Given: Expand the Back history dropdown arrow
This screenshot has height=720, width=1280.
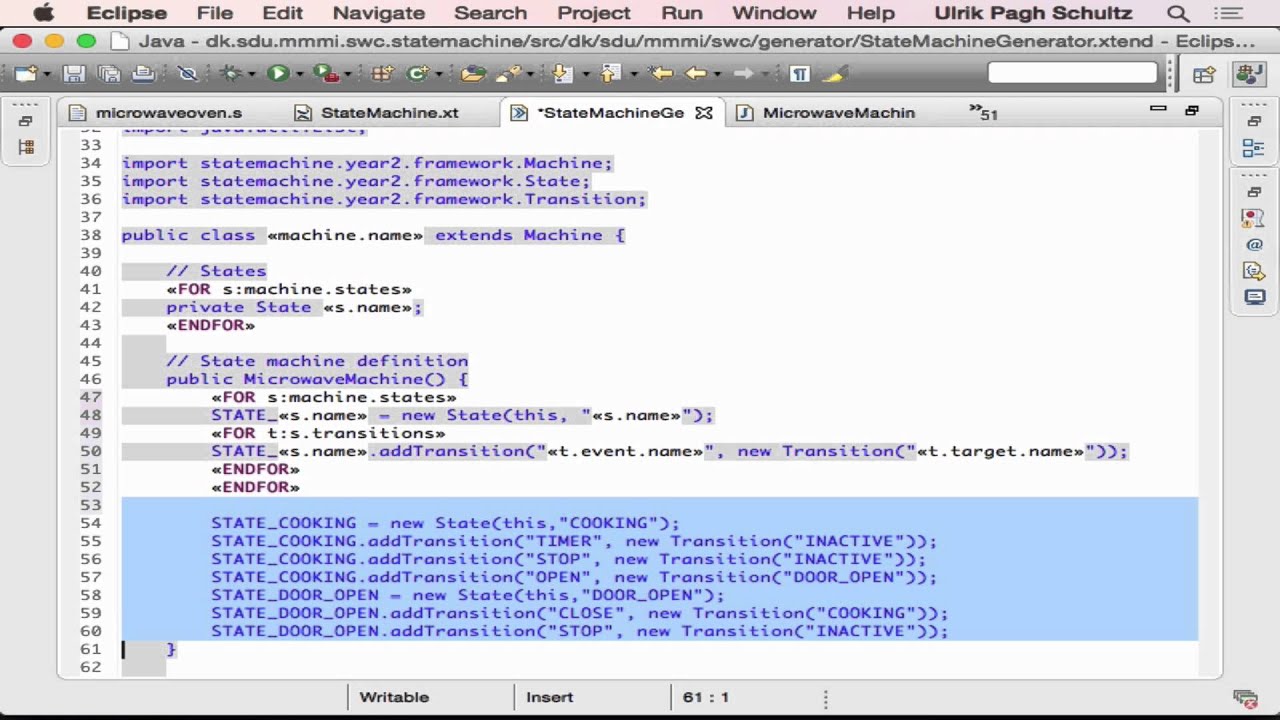Looking at the screenshot, I should pyautogui.click(x=717, y=74).
